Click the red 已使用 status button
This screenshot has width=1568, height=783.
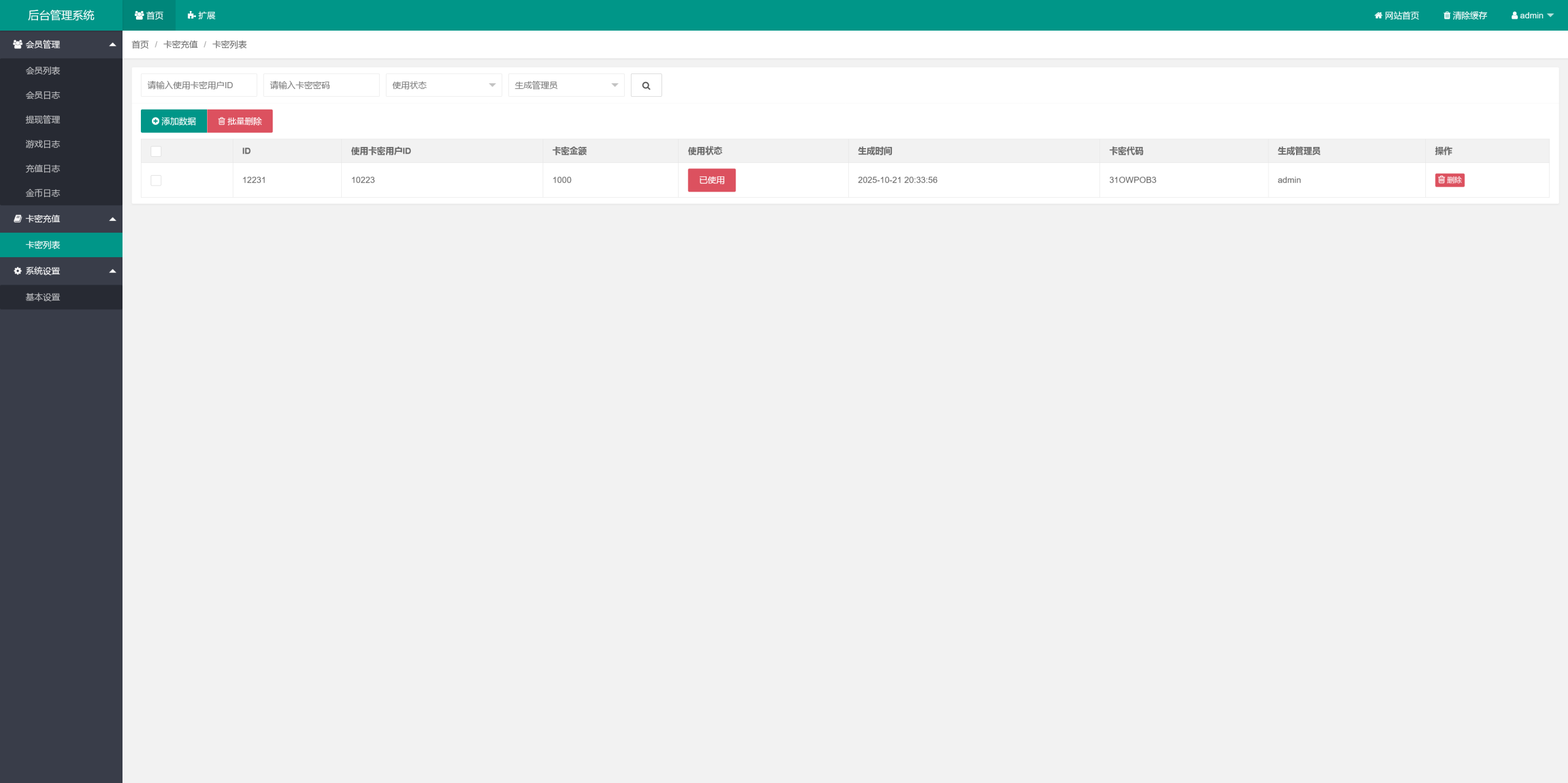[711, 180]
